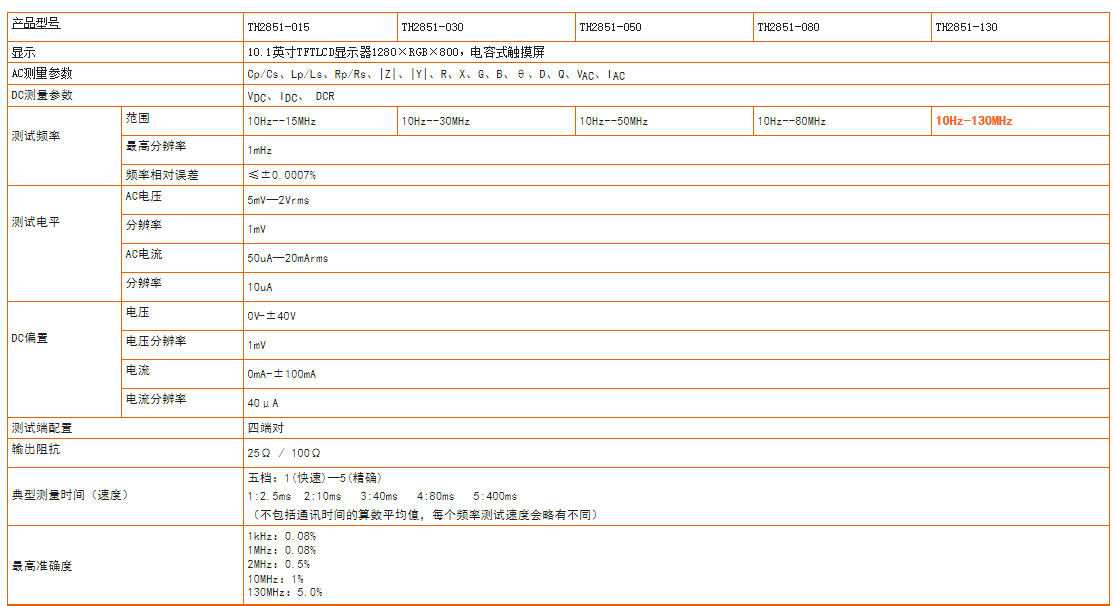The width and height of the screenshot is (1115, 606).
Task: Click the highlighted 10Hz-130MHz orange text
Action: [974, 121]
